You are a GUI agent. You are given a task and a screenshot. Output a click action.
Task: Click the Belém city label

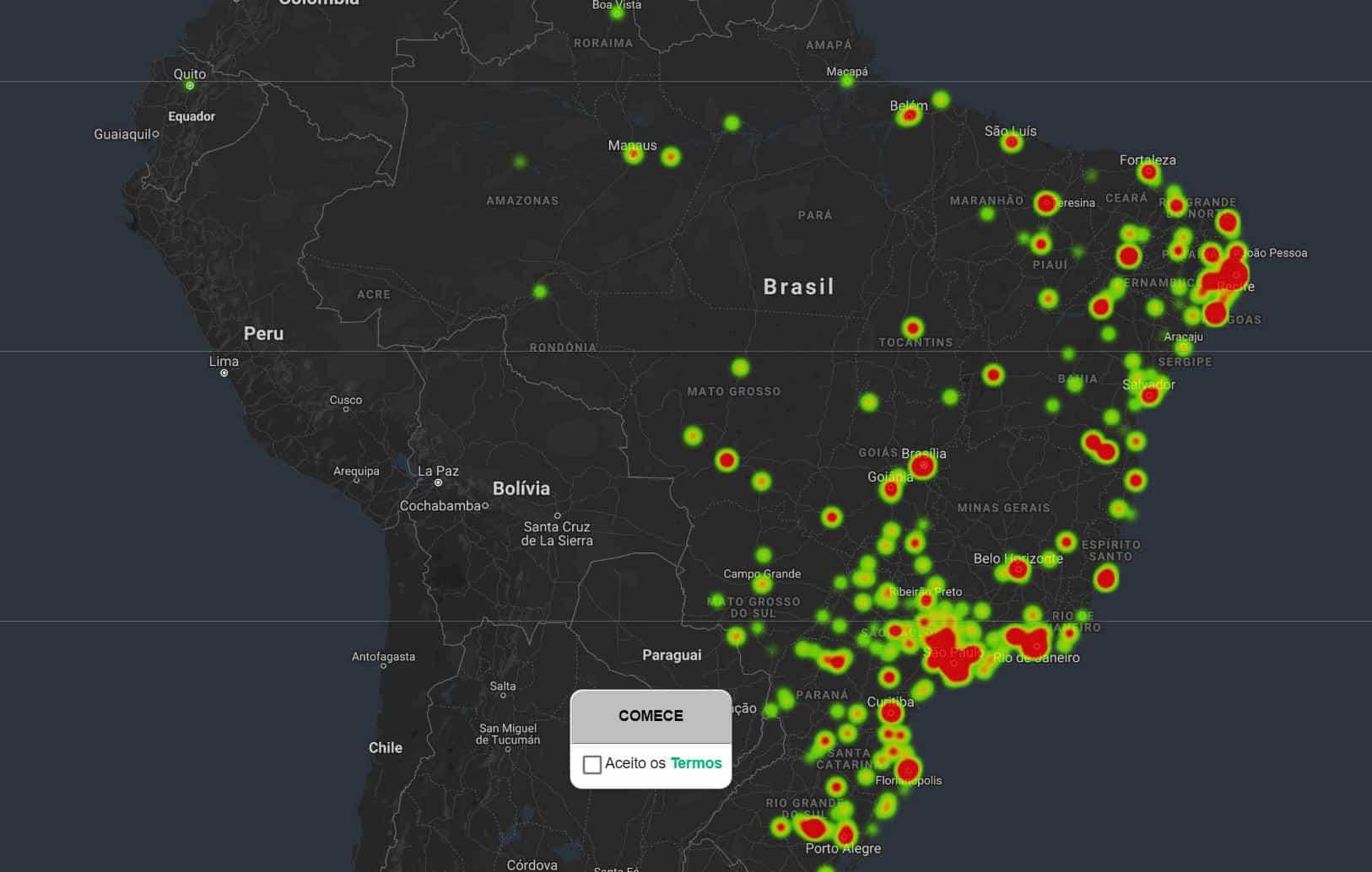click(909, 105)
